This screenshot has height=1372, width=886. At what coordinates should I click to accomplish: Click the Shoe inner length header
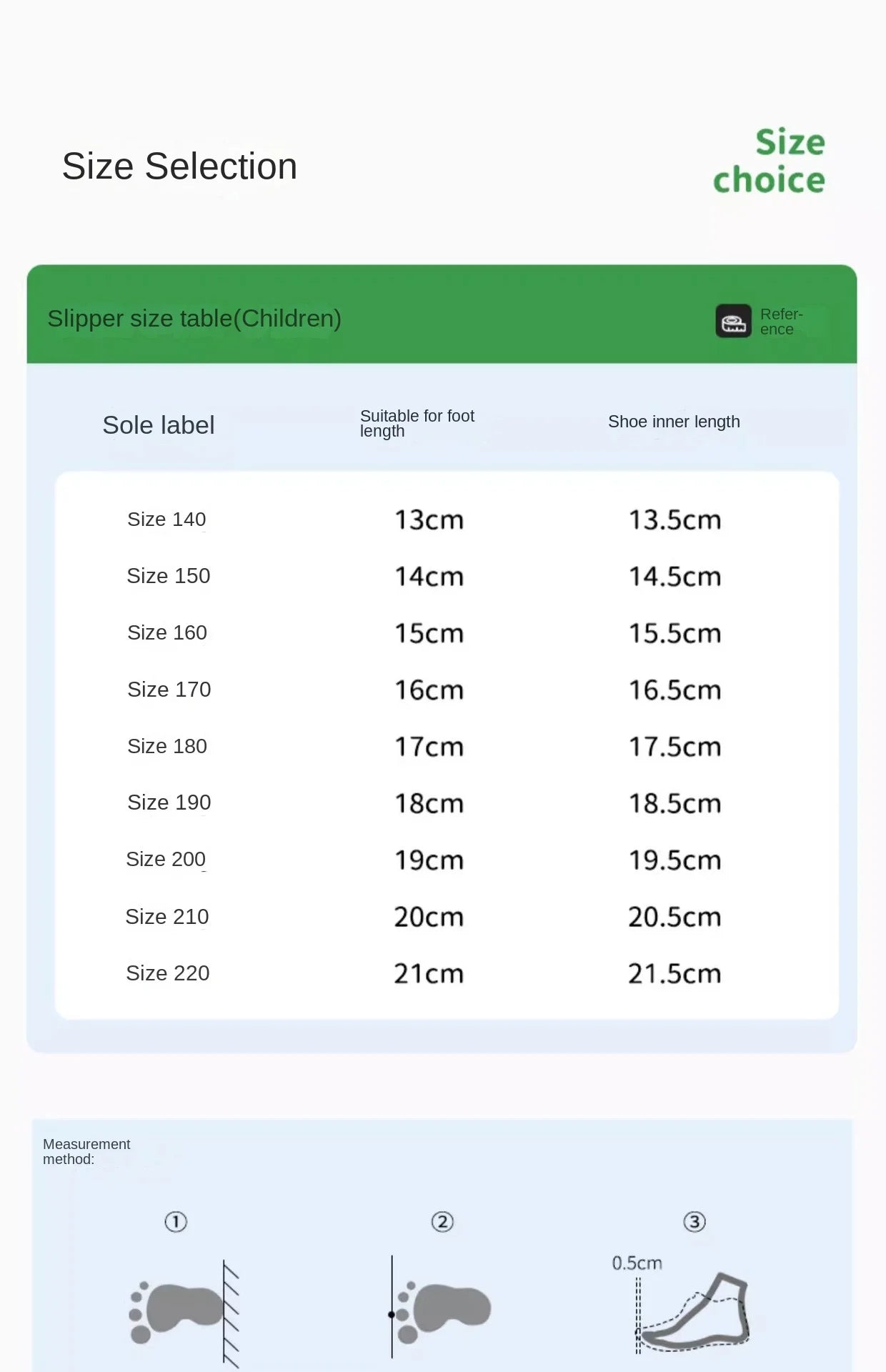click(674, 422)
